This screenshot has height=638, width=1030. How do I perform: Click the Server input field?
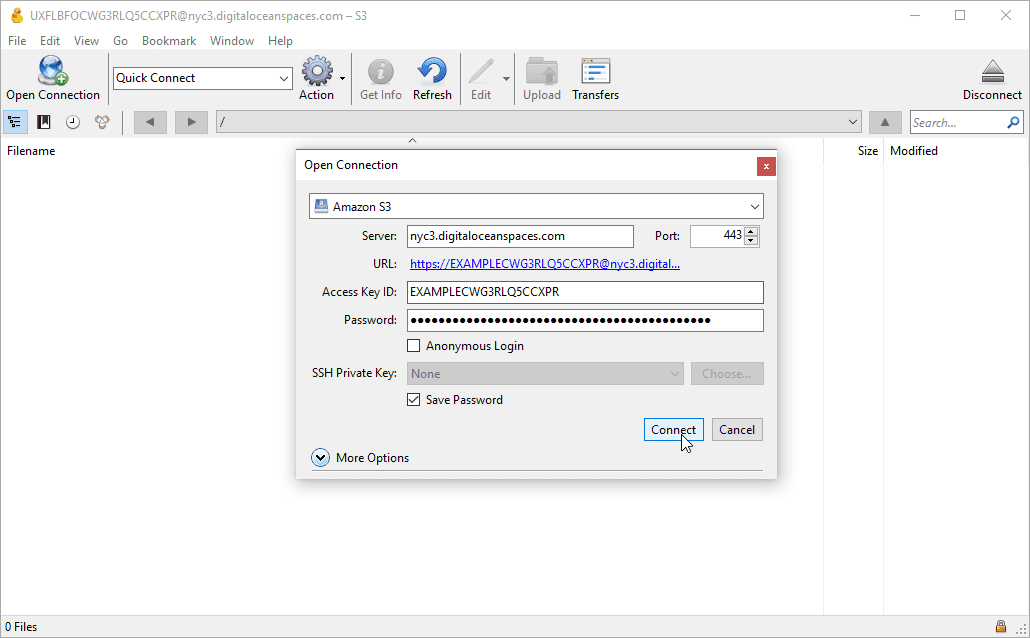point(520,236)
